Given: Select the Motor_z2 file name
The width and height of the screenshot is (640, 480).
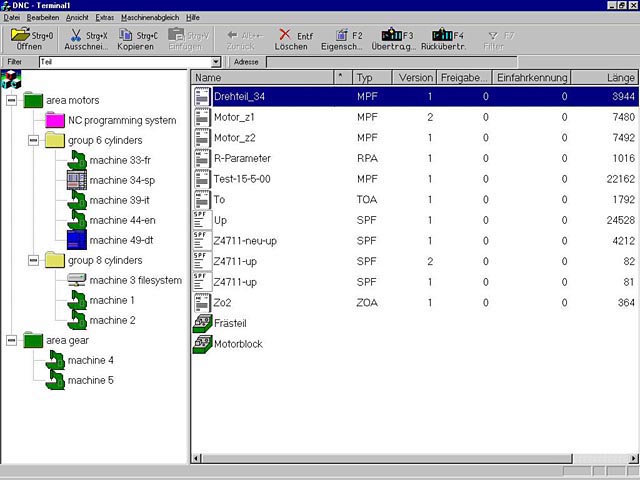Looking at the screenshot, I should tap(235, 138).
